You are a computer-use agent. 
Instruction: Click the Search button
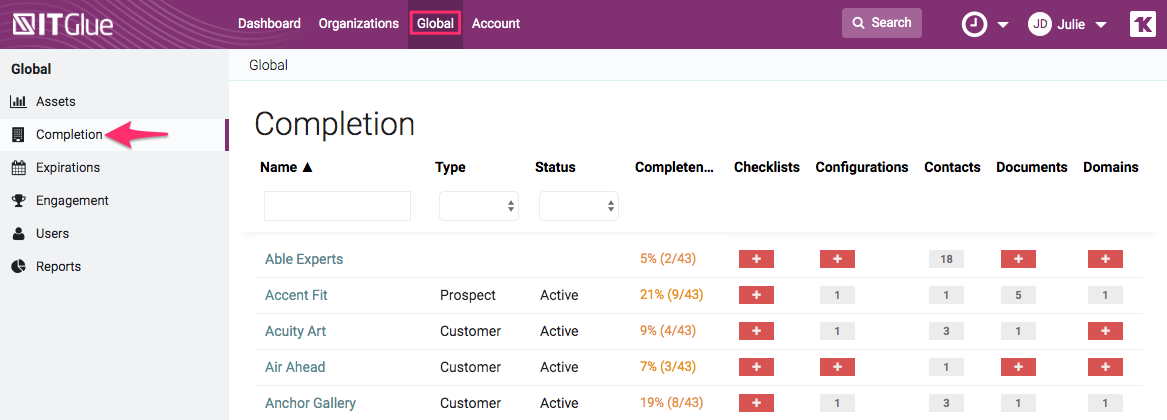pos(881,23)
